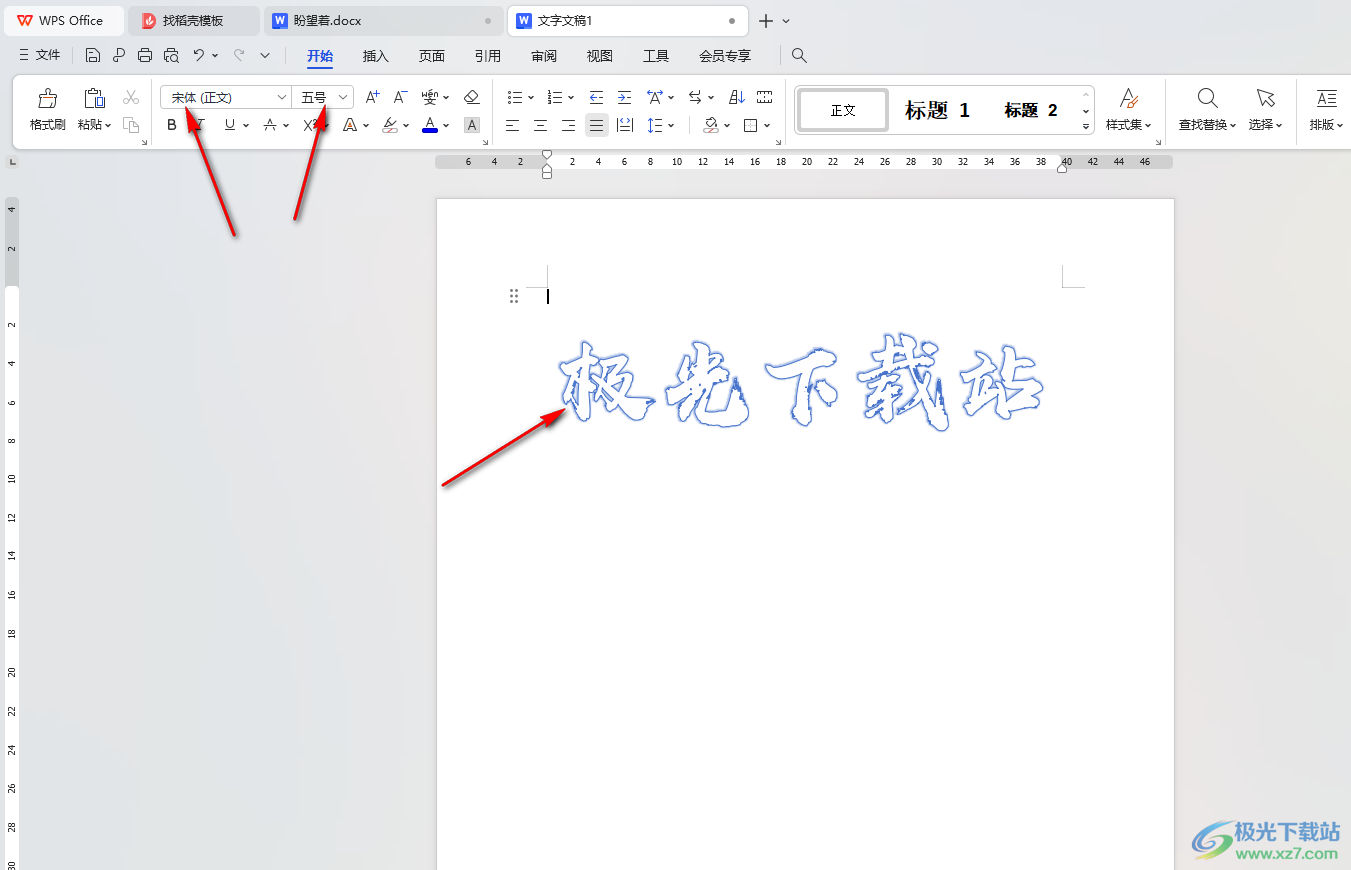The height and width of the screenshot is (870, 1351).
Task: Decrease font size with A- icon
Action: tap(400, 97)
